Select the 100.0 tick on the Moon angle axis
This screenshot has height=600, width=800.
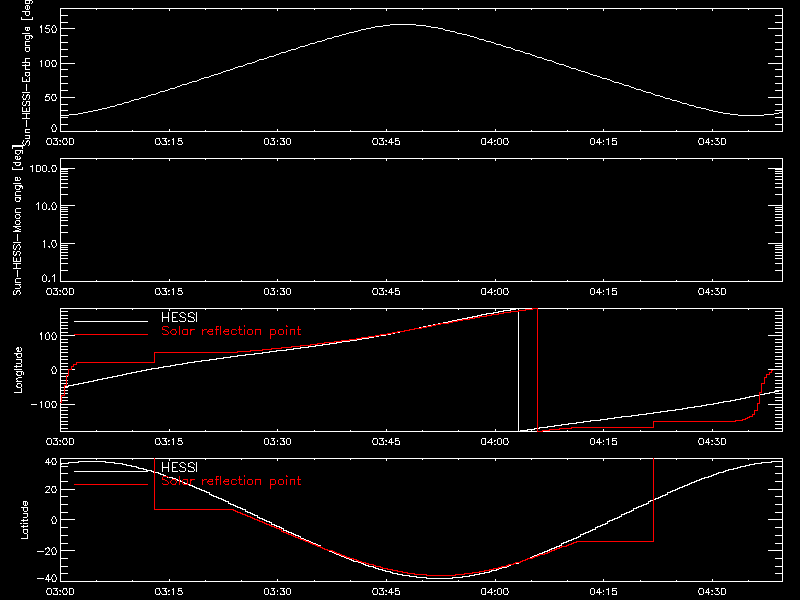point(43,169)
